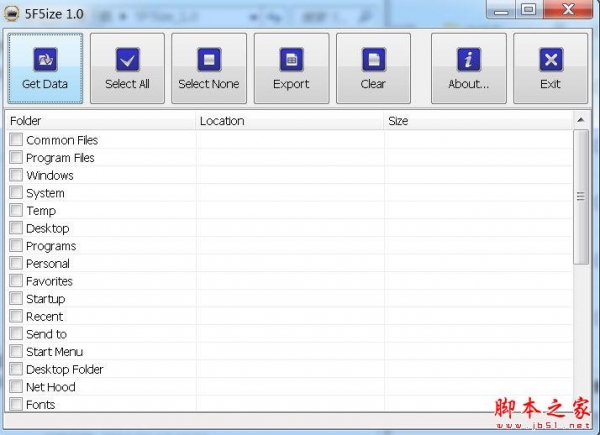Enable the Net Hood checkbox
Screen dimensions: 600x435
(16, 386)
